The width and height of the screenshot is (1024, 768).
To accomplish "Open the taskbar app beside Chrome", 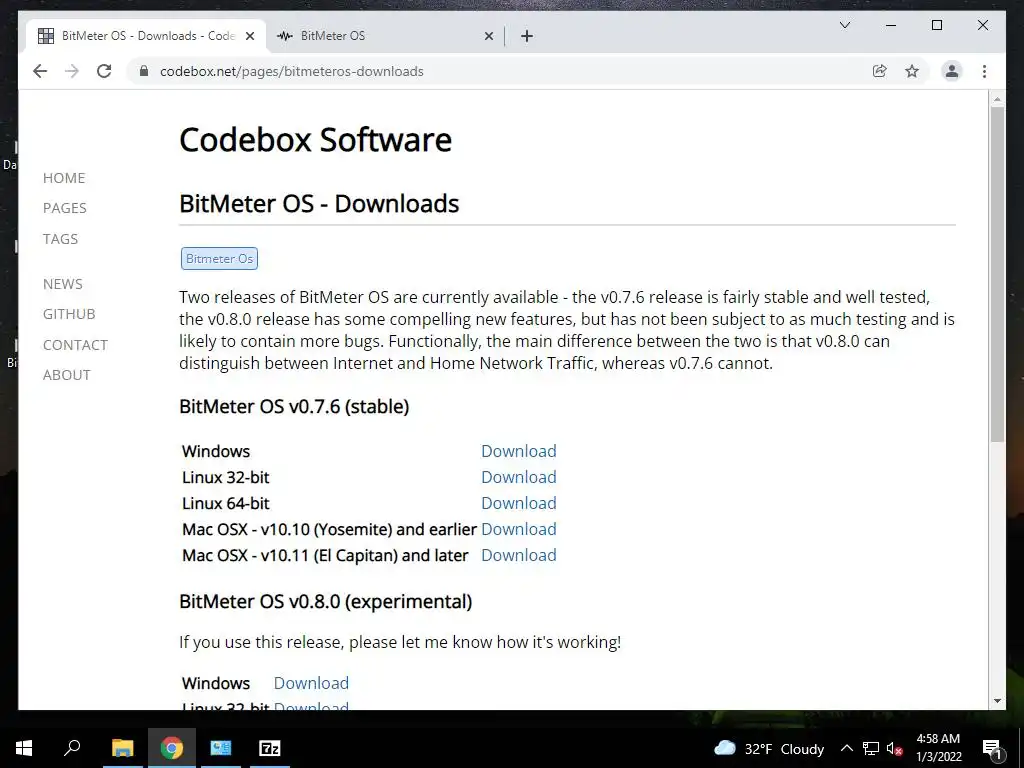I will (x=221, y=748).
